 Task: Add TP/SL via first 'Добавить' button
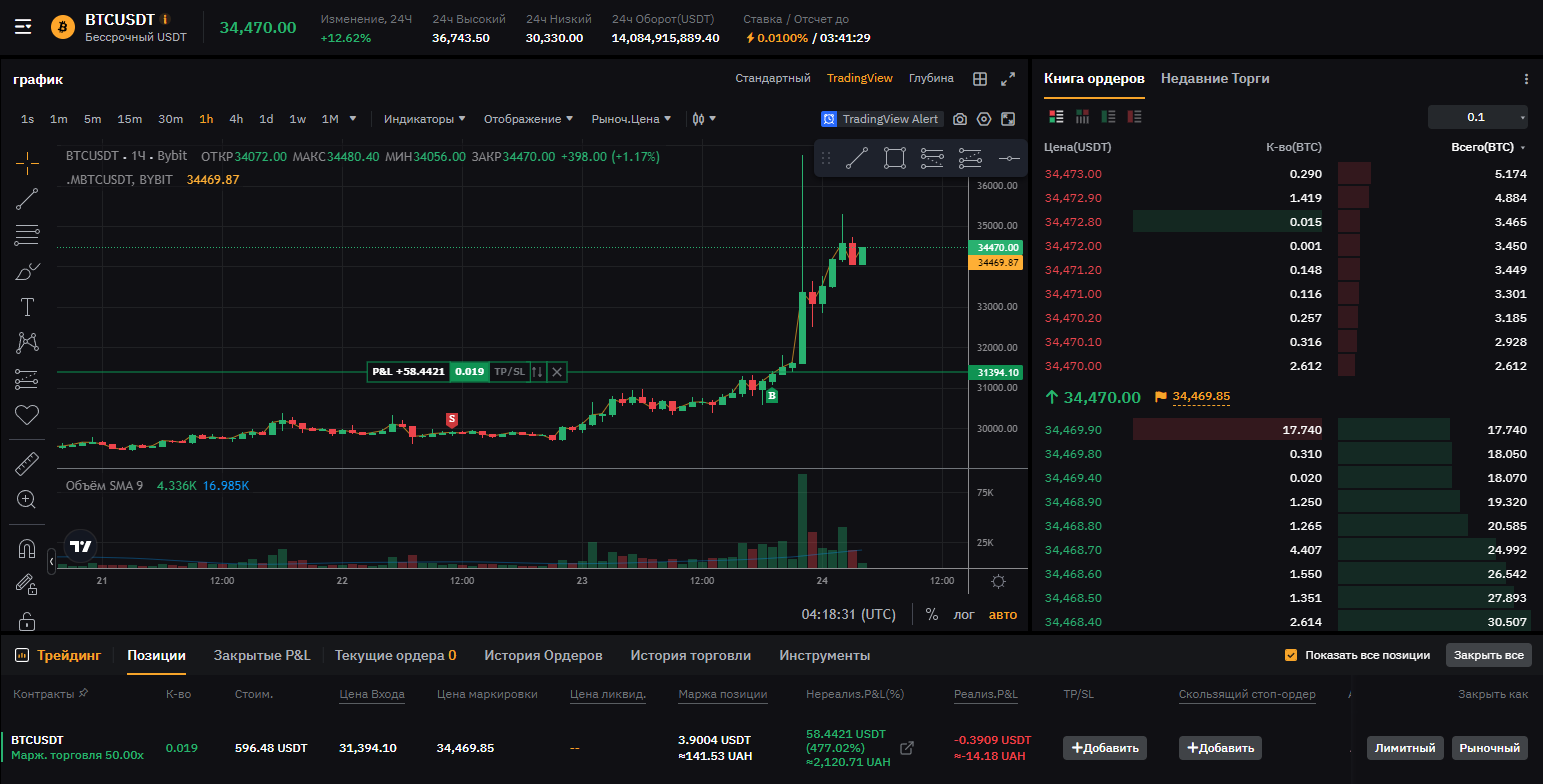coord(1105,747)
